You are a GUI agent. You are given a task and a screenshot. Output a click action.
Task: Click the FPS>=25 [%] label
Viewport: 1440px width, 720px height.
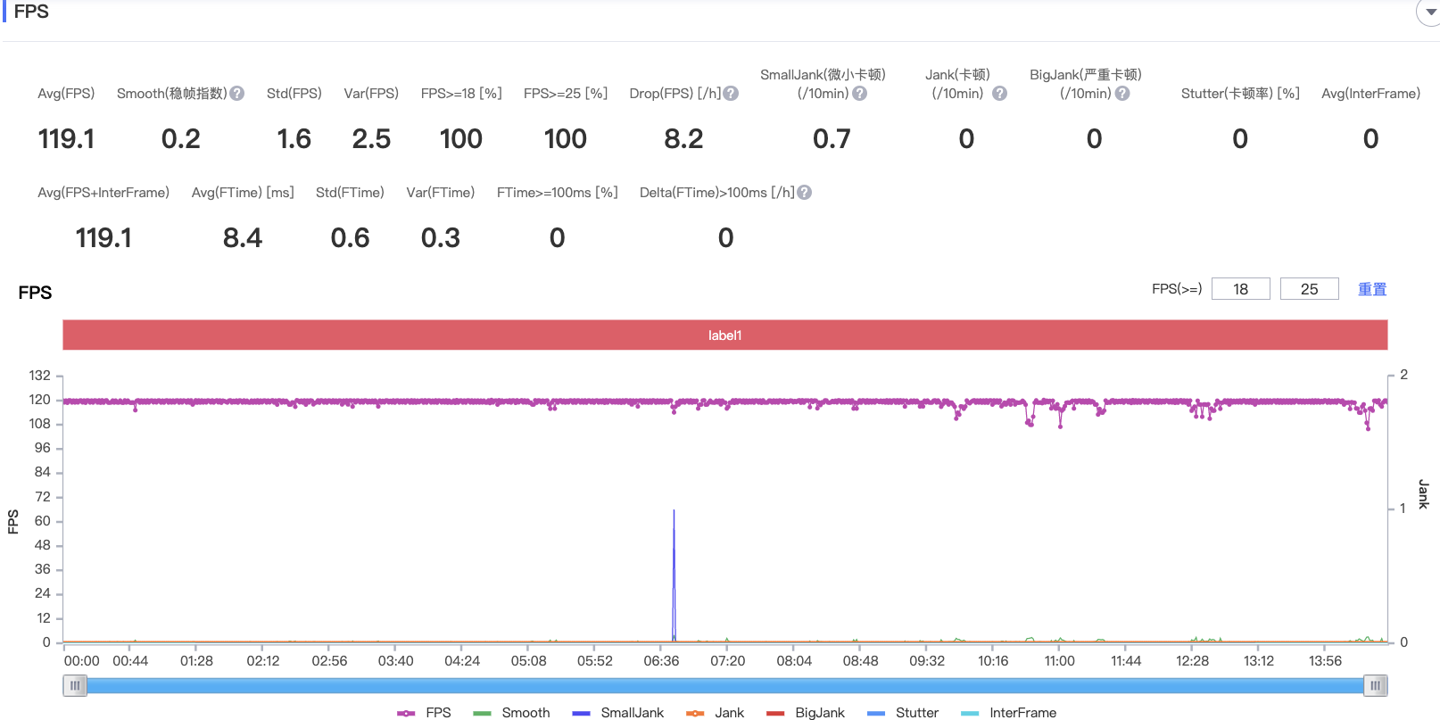coord(565,93)
